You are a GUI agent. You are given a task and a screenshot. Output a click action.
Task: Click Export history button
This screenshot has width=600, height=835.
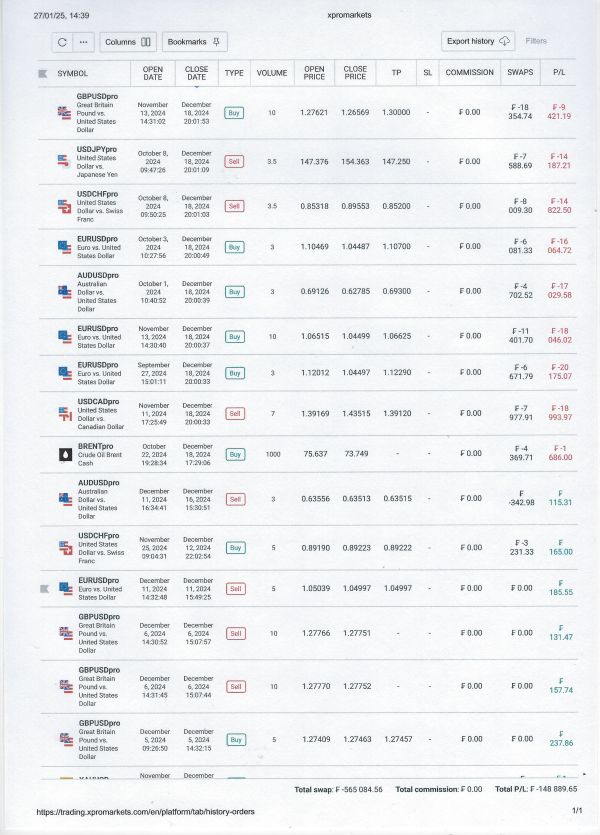pos(478,41)
